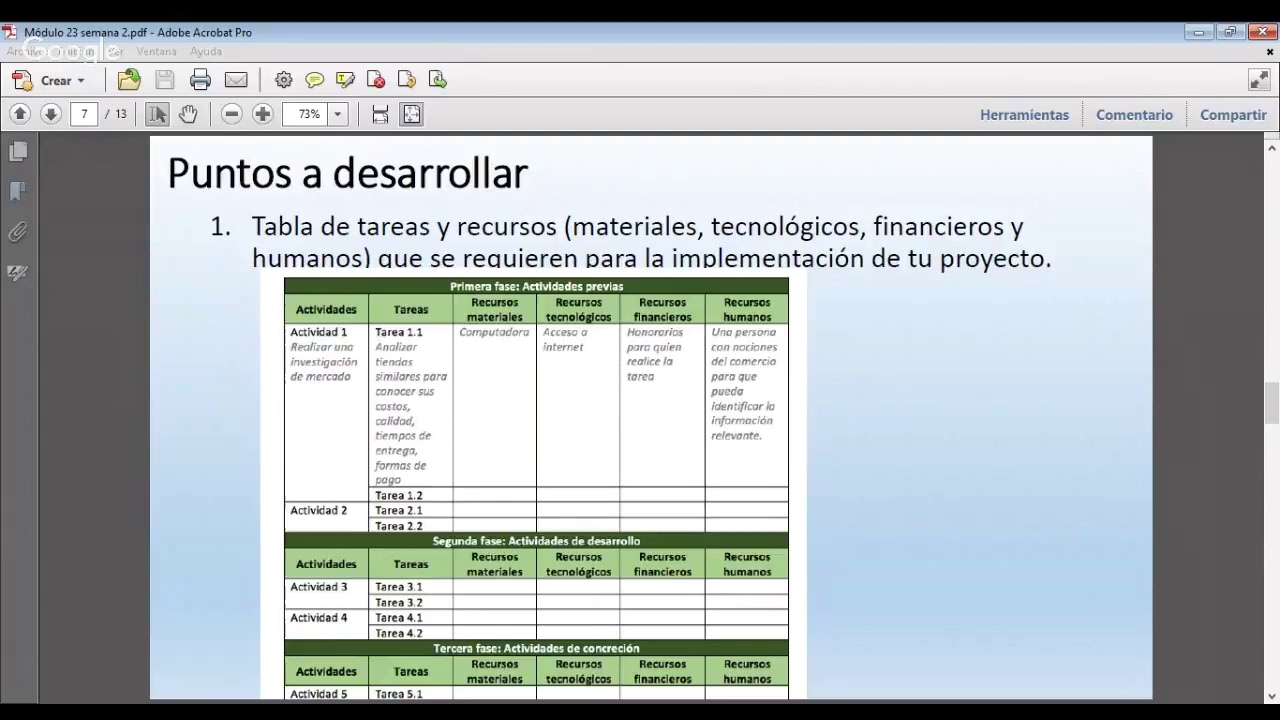The width and height of the screenshot is (1280, 720).
Task: Click the 'Actividad 5' cell
Action: 326,694
